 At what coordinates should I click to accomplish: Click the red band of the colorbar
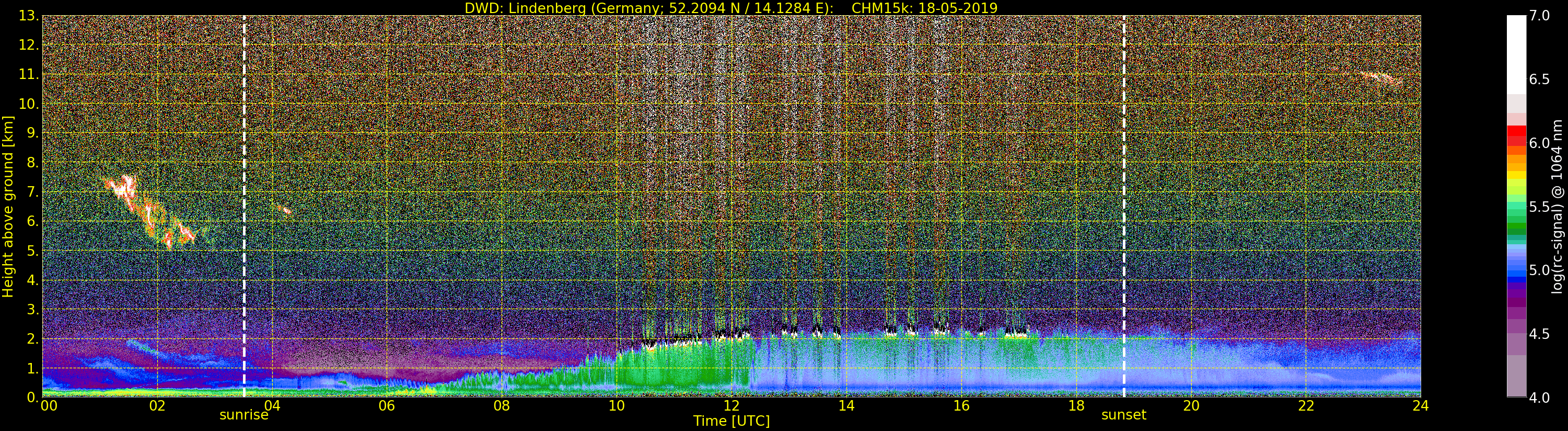tap(1516, 135)
